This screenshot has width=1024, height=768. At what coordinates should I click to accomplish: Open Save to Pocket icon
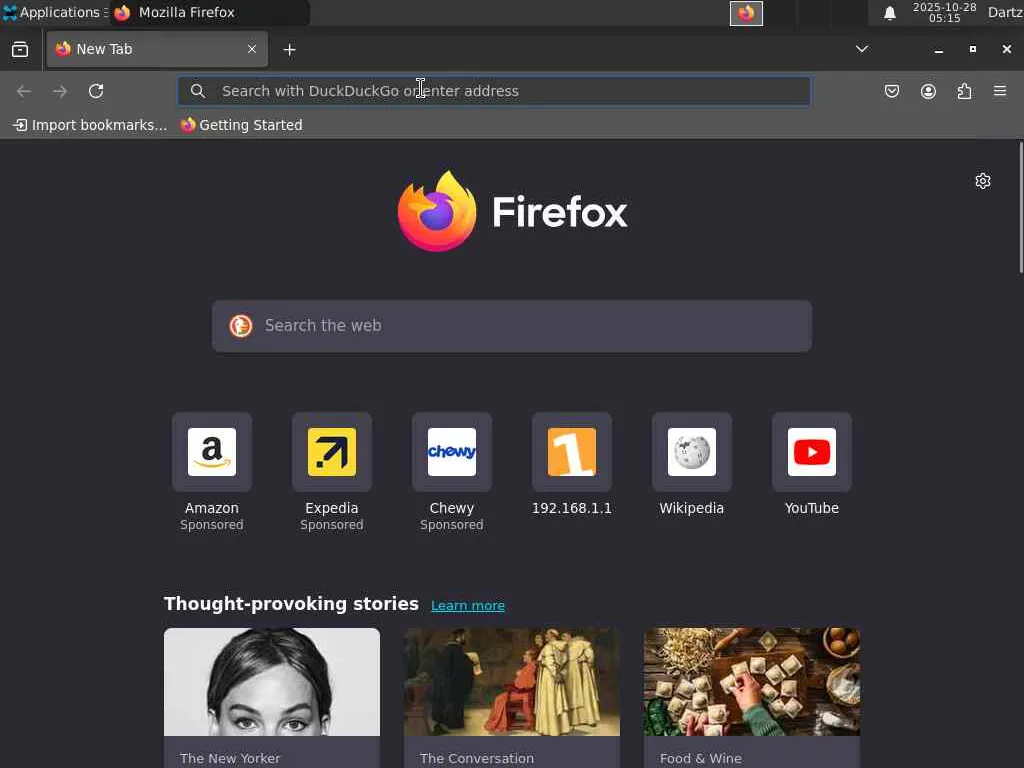(x=891, y=91)
